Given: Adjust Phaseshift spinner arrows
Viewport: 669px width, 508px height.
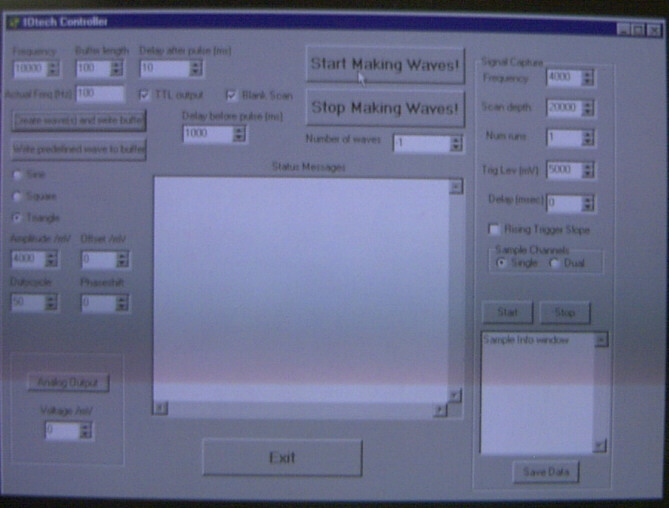Looking at the screenshot, I should (x=122, y=303).
